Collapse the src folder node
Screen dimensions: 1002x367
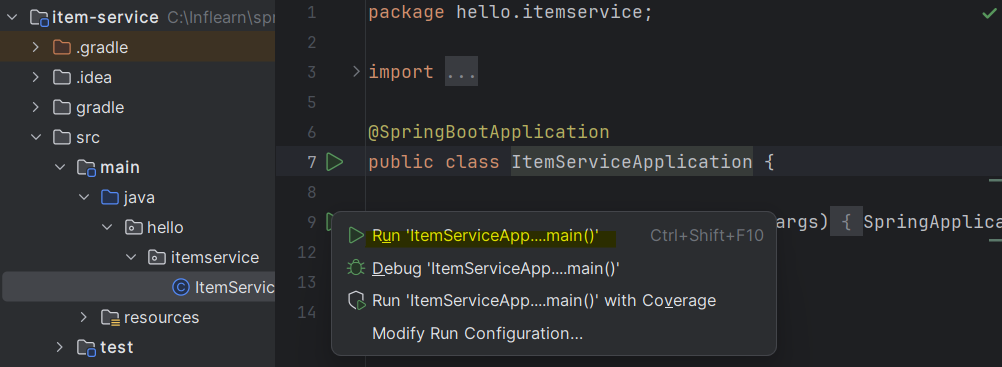36,137
